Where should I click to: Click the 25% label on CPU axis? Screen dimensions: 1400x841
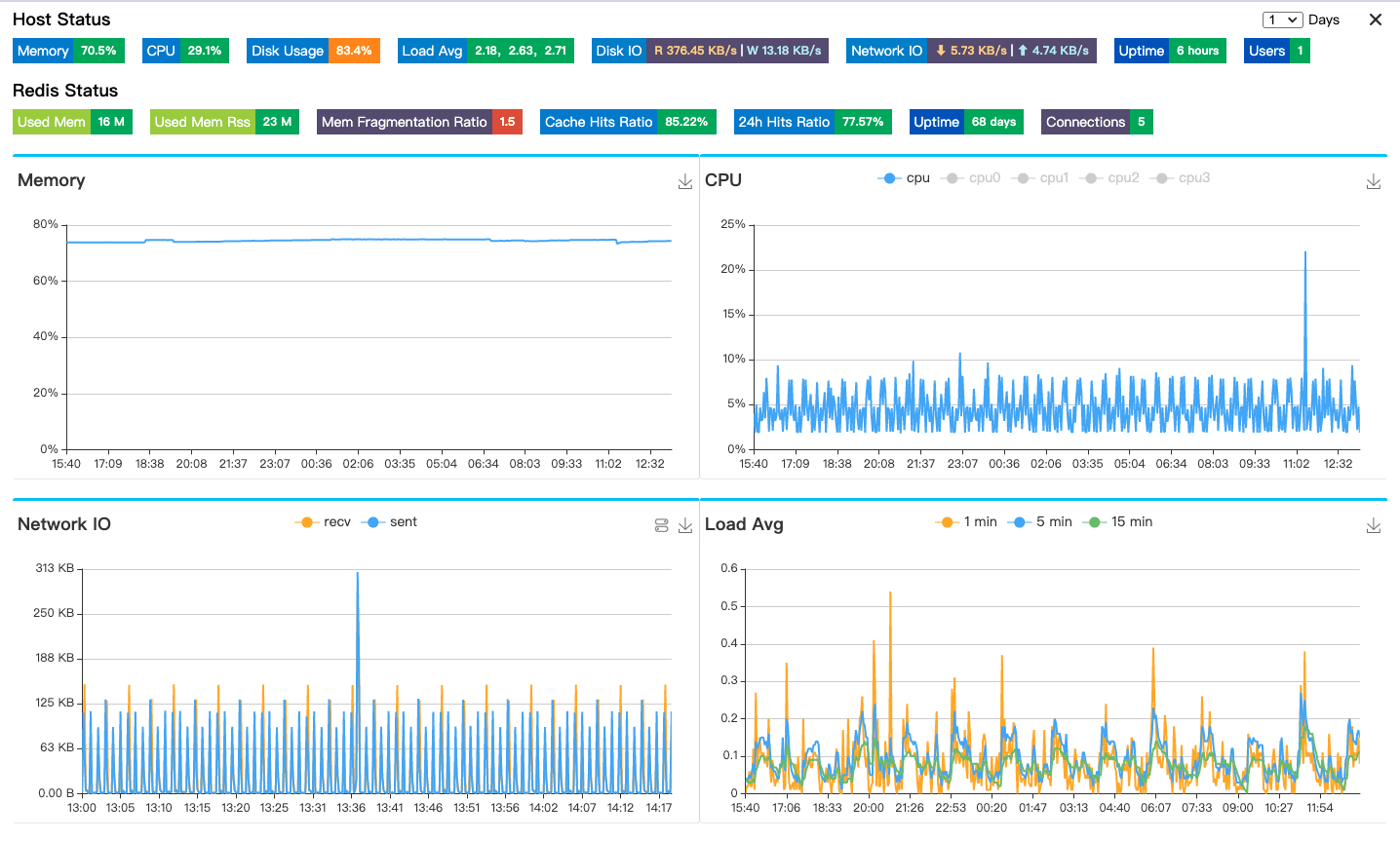pos(733,224)
